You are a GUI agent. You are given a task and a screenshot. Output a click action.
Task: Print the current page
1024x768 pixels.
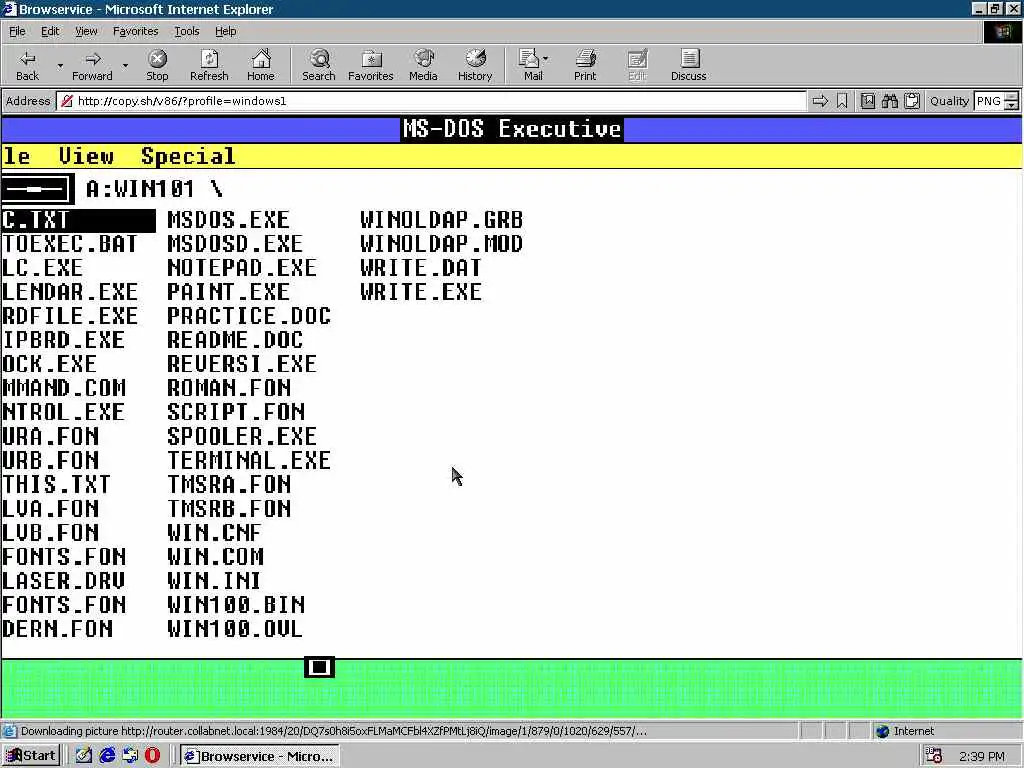coord(585,65)
